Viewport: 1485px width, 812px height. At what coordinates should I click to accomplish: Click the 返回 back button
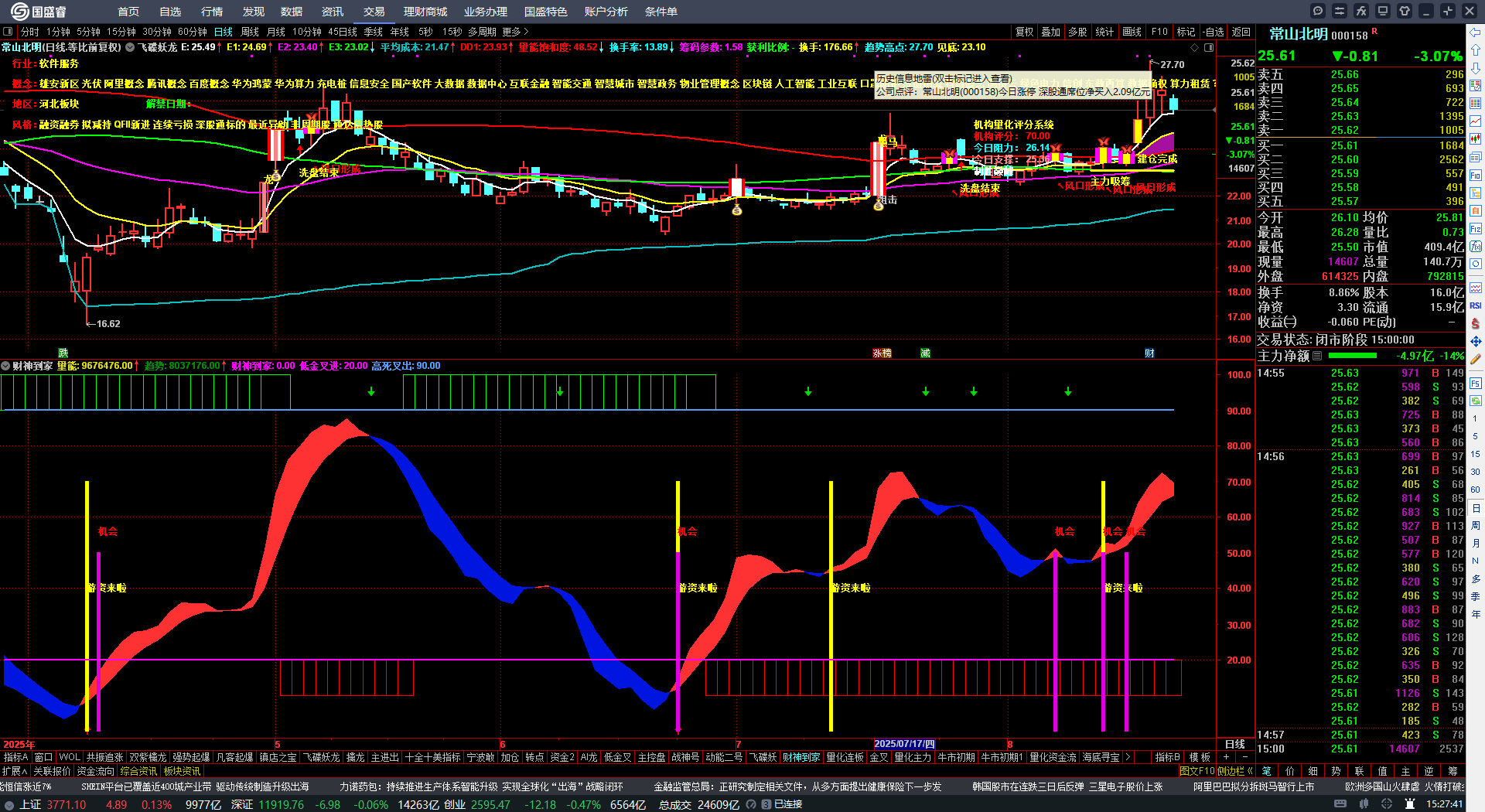click(x=1241, y=32)
